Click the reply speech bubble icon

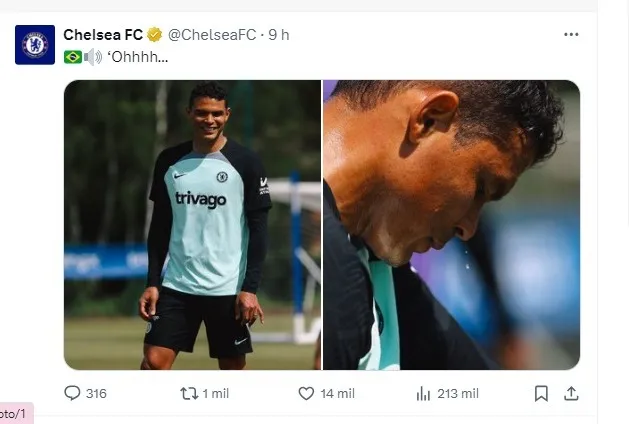pos(72,393)
